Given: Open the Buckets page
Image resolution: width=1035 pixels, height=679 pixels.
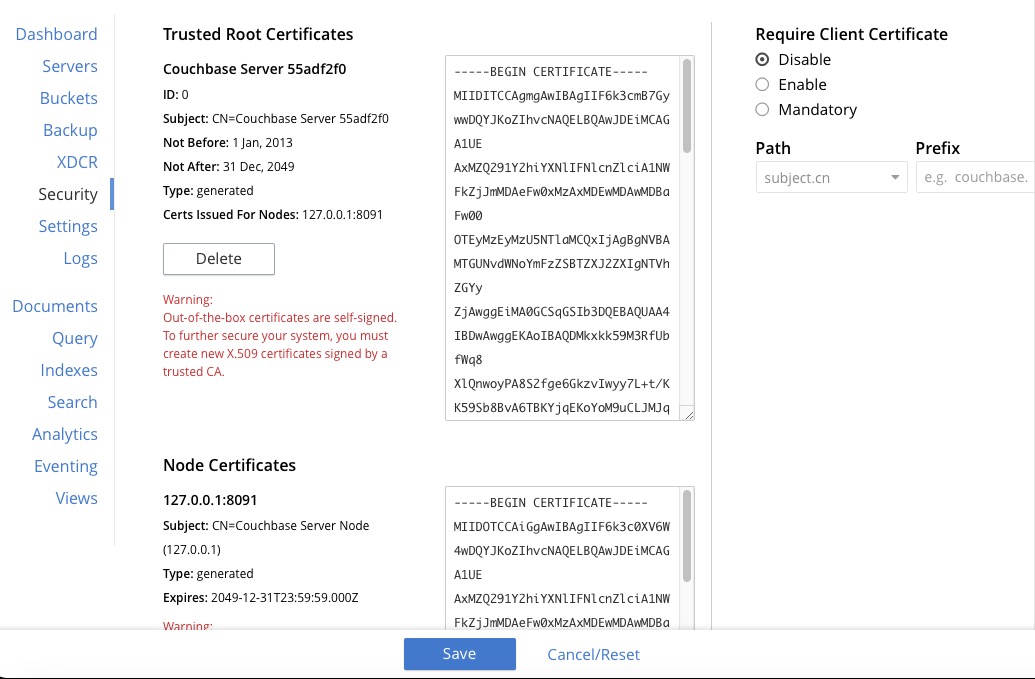Looking at the screenshot, I should click(x=66, y=98).
